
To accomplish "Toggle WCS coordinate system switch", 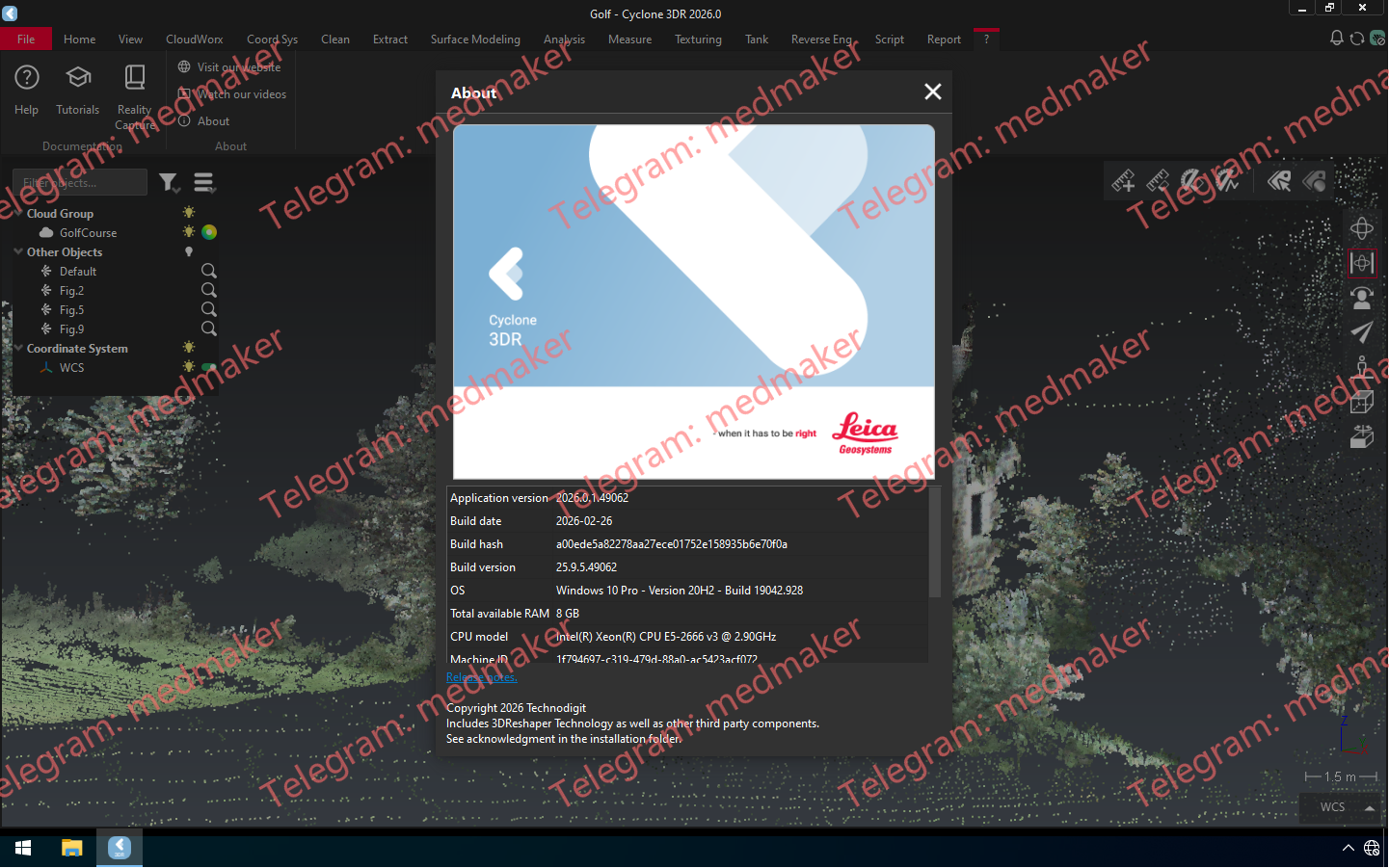I will pos(209,367).
